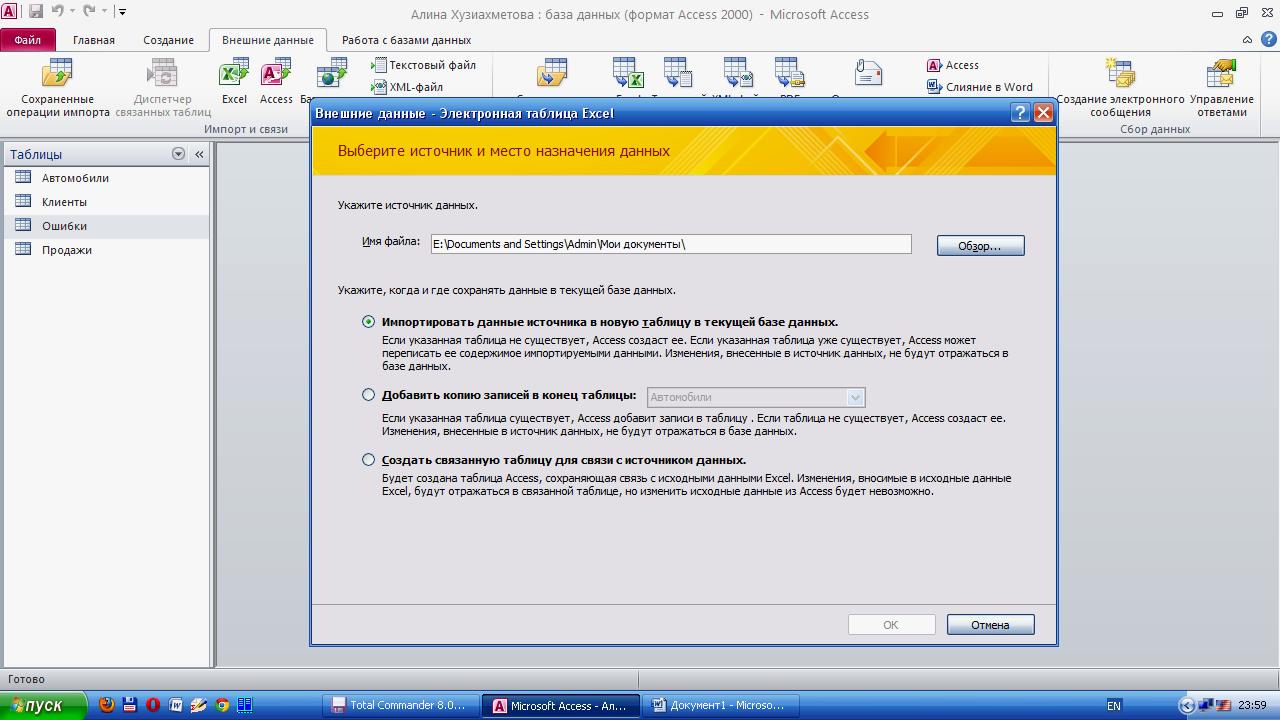Click the Total Commander floppy quick launch icon
The height and width of the screenshot is (720, 1280).
(130, 705)
